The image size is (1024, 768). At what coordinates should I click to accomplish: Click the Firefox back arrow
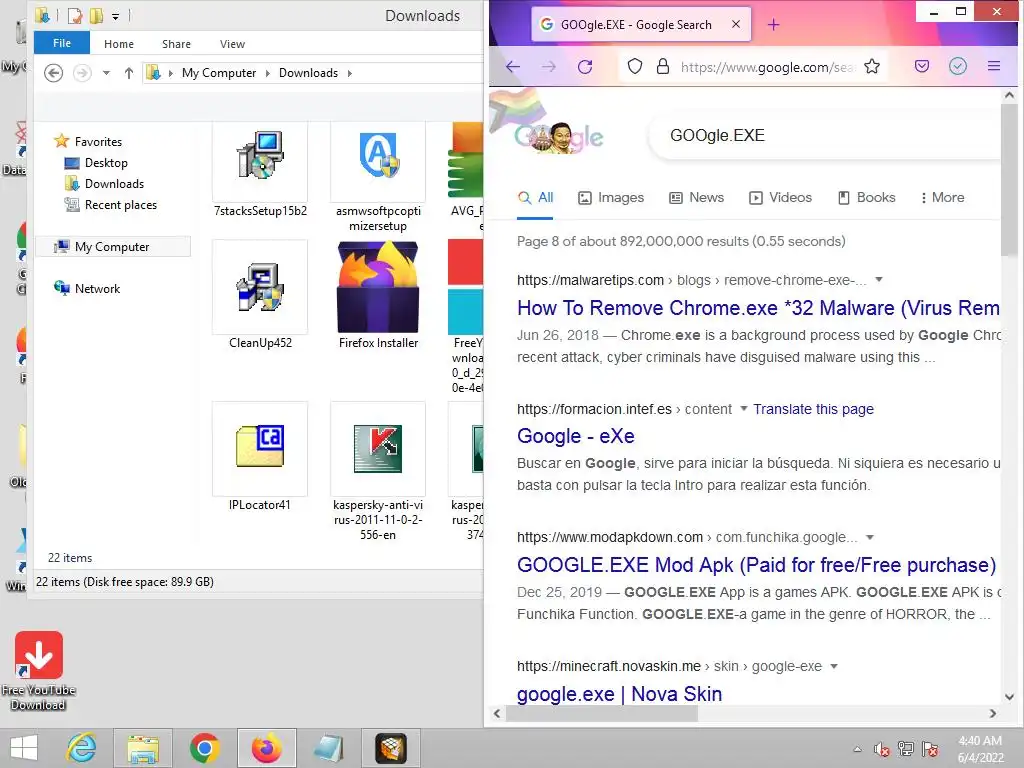tap(513, 67)
